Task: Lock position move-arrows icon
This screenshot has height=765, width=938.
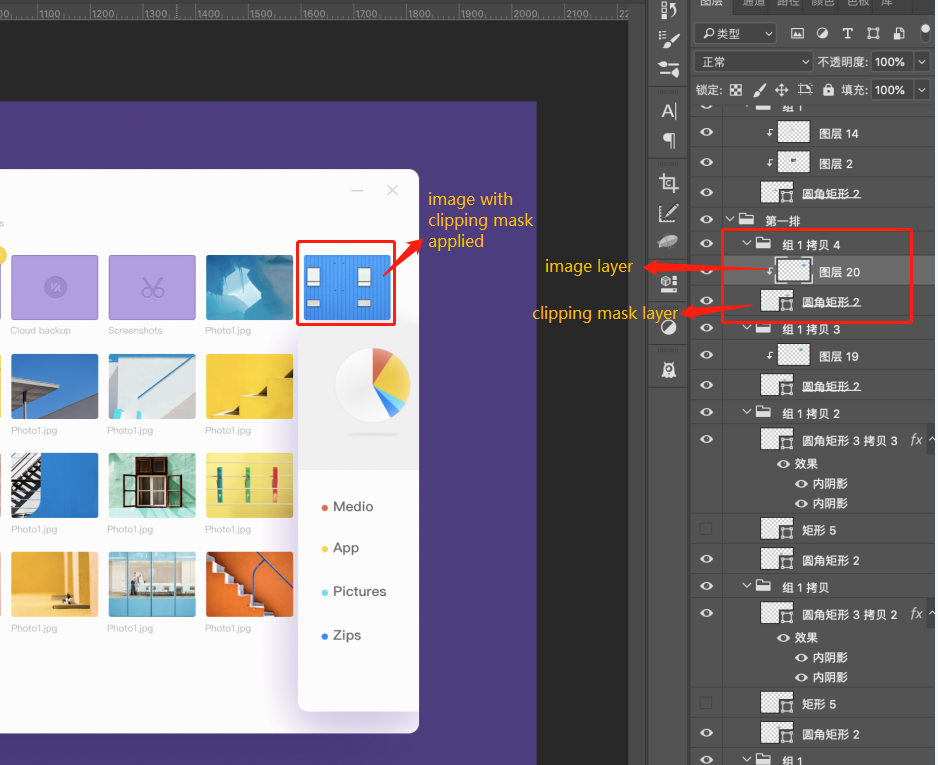Action: point(781,90)
